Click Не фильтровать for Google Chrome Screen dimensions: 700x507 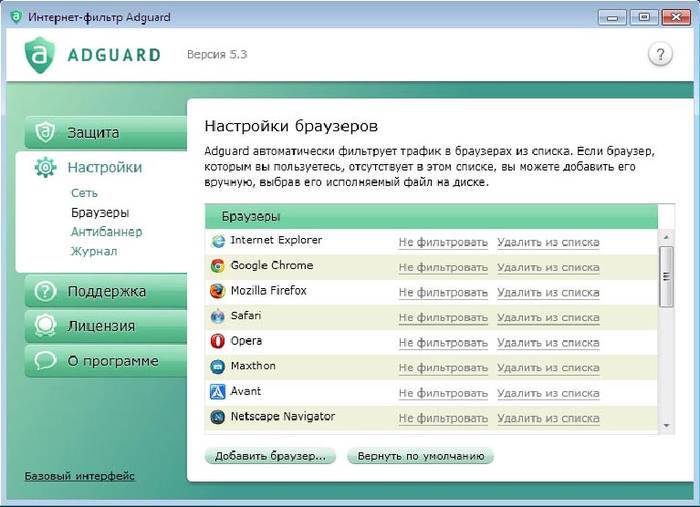pyautogui.click(x=443, y=267)
